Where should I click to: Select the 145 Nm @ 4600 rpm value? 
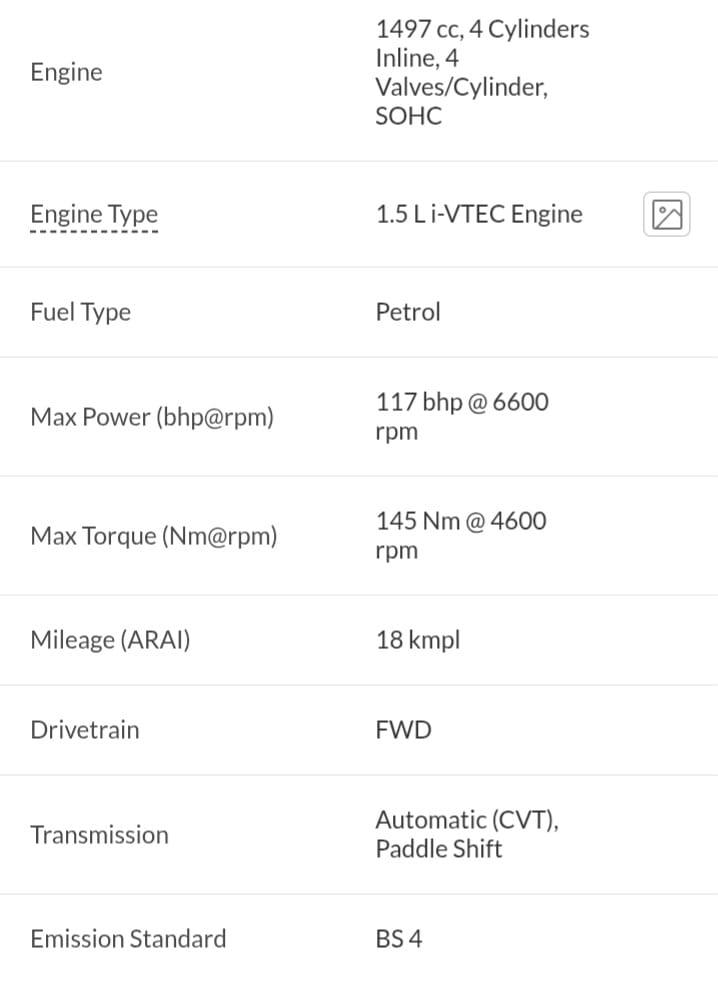click(461, 535)
